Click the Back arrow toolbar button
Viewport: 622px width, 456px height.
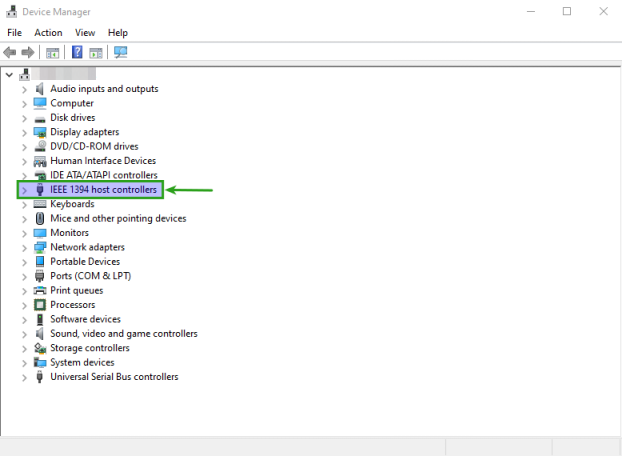(x=10, y=52)
